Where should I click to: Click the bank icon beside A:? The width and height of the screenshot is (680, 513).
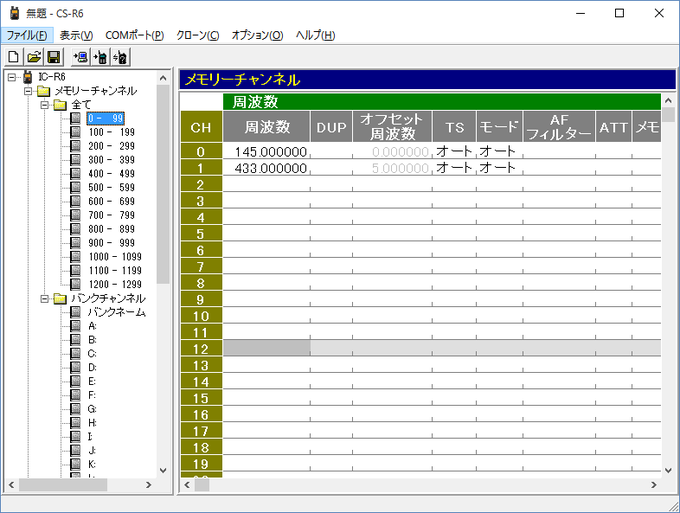[75, 326]
